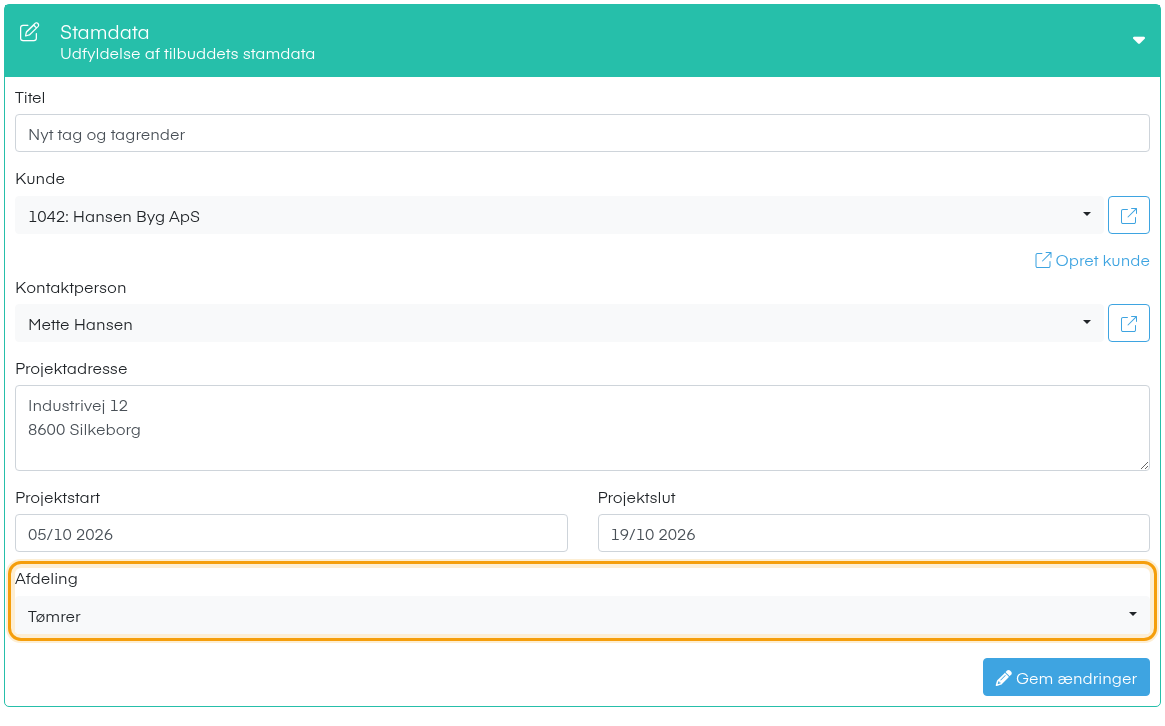
Task: Focus the Titel input field
Action: coord(582,134)
